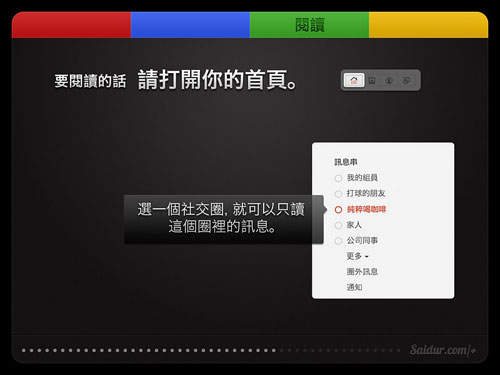The width and height of the screenshot is (500, 375).
Task: Switch to the green 閱讀 tab
Action: (309, 25)
